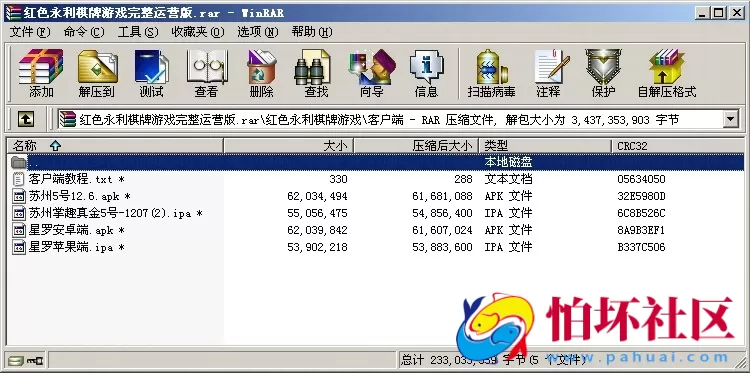Open the 命令(C) menu
This screenshot has height=373, width=750.
coord(84,32)
